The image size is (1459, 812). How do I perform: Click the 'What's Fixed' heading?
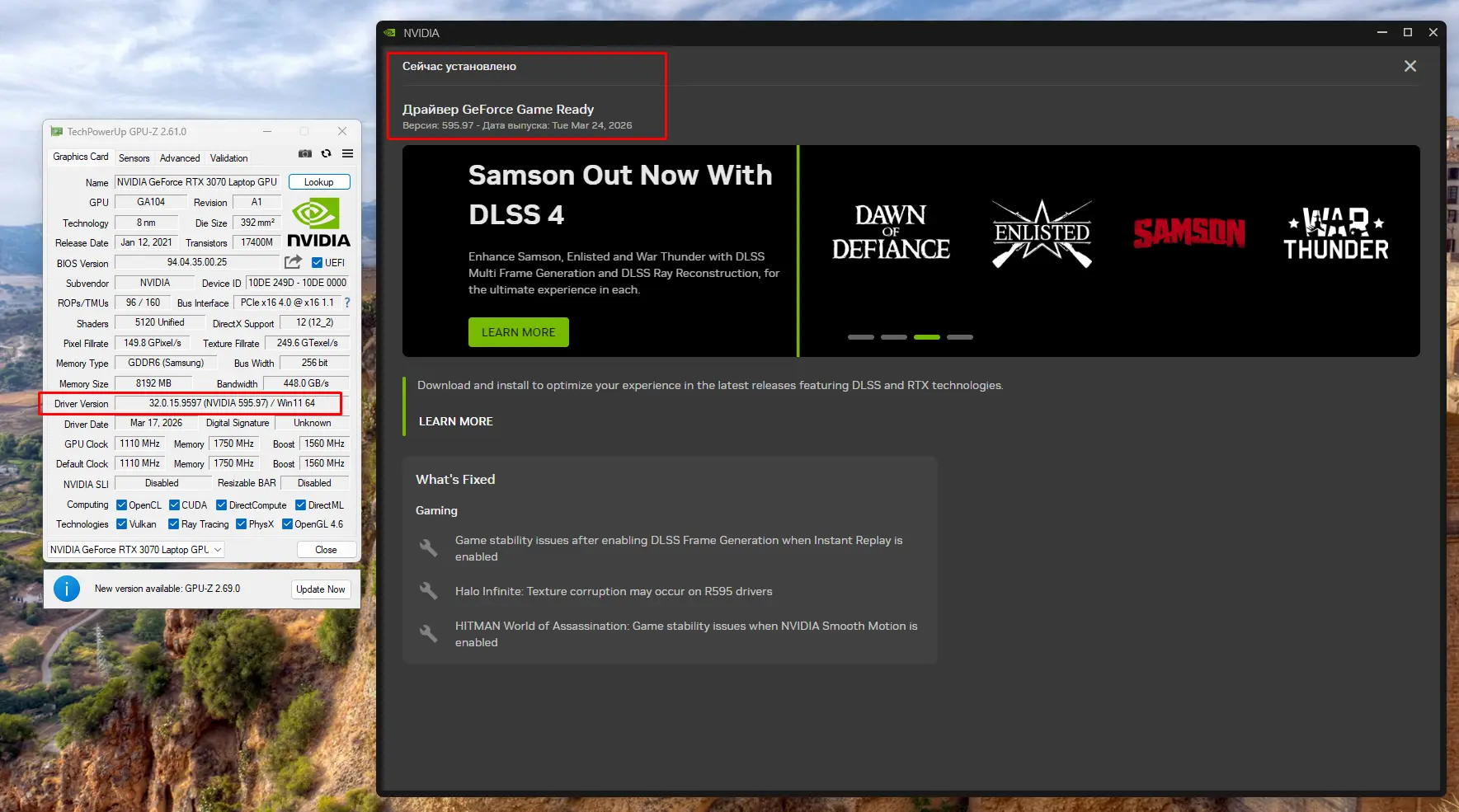pos(455,480)
